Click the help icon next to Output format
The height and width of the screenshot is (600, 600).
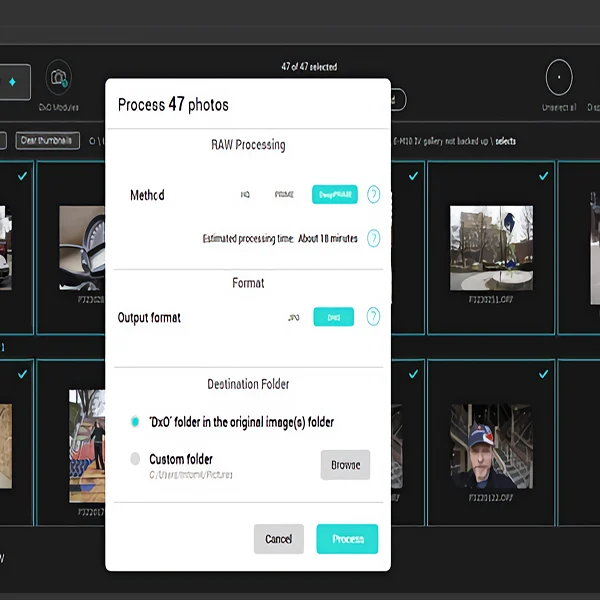(373, 317)
